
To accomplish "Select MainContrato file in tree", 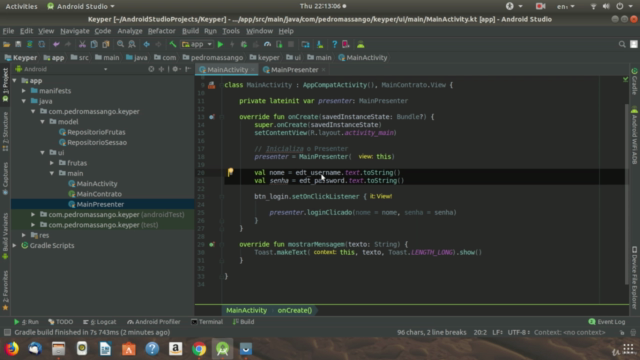I will coord(99,194).
